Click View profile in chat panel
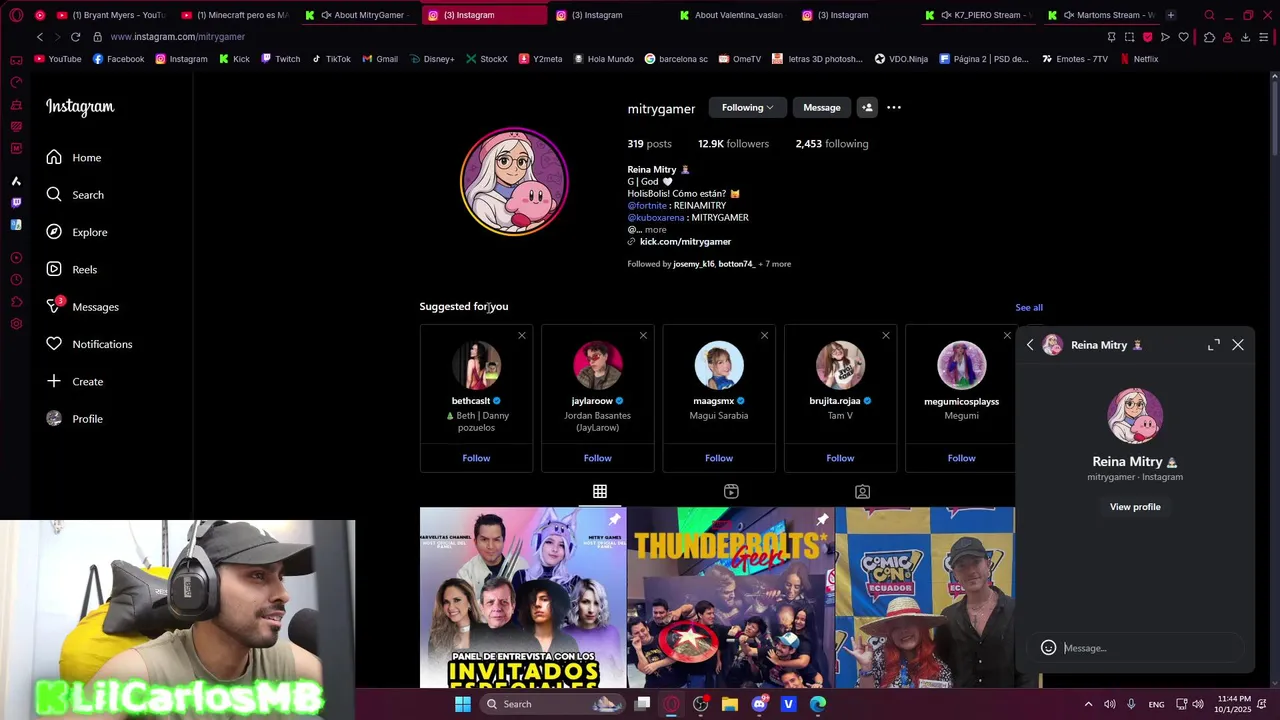1280x720 pixels. (x=1135, y=507)
